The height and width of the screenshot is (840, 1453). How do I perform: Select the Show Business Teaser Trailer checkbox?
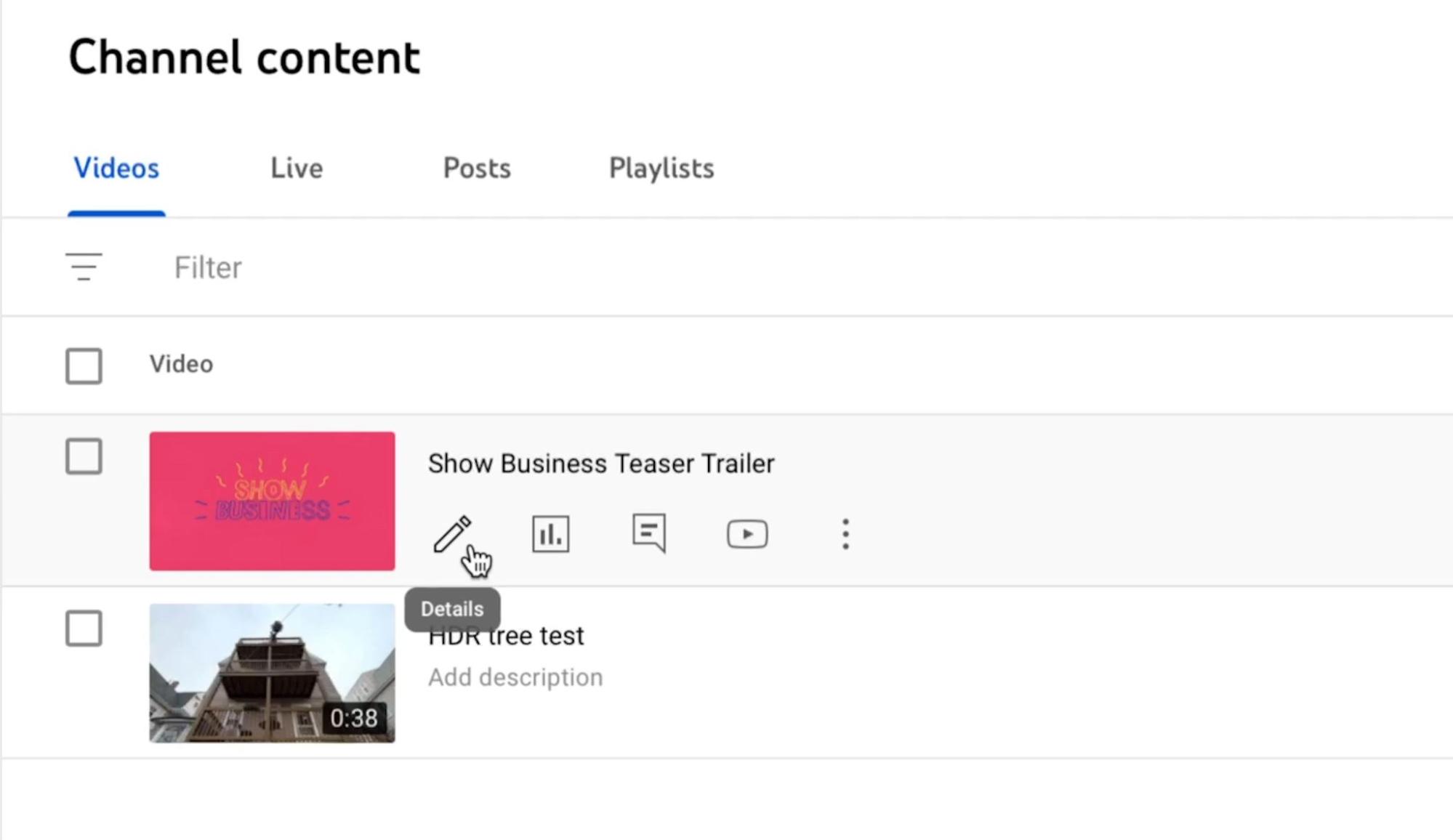[84, 456]
